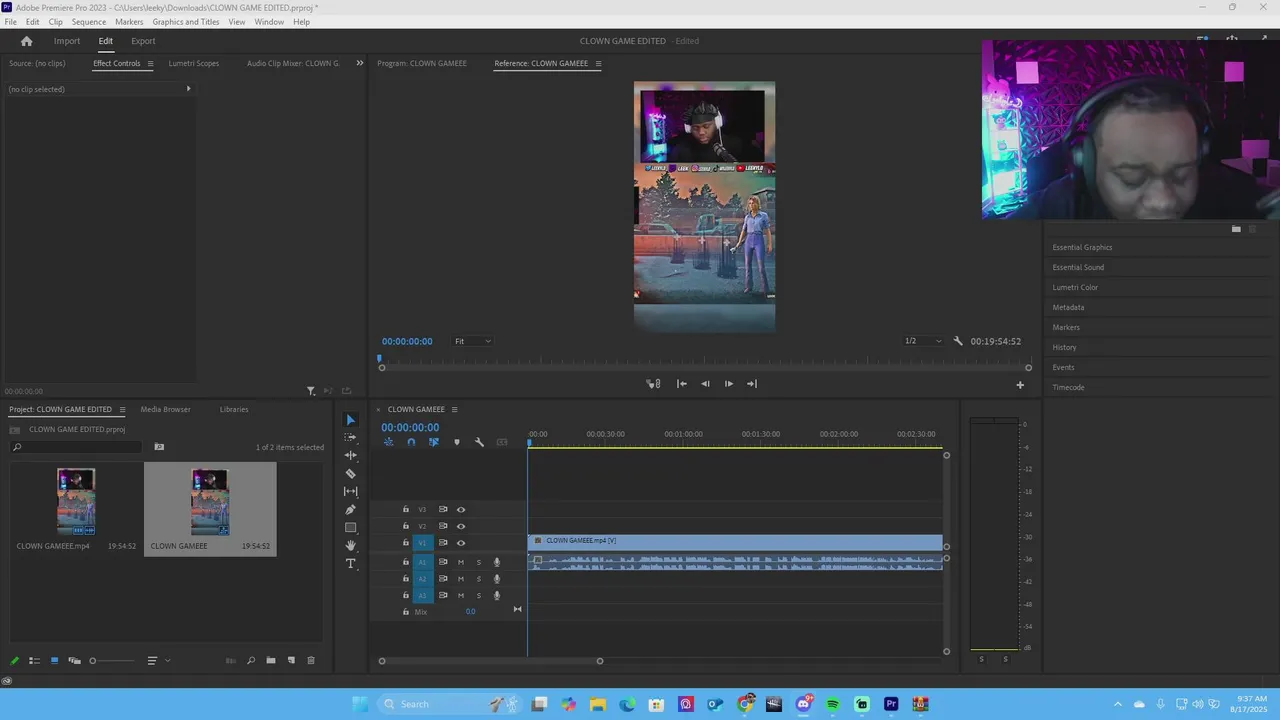Toggle project writable green pencil icon

(14, 660)
